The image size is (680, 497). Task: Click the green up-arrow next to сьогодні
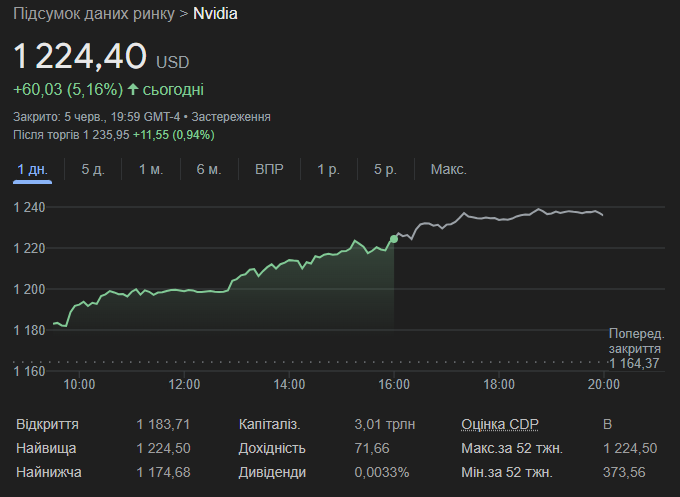[x=133, y=90]
